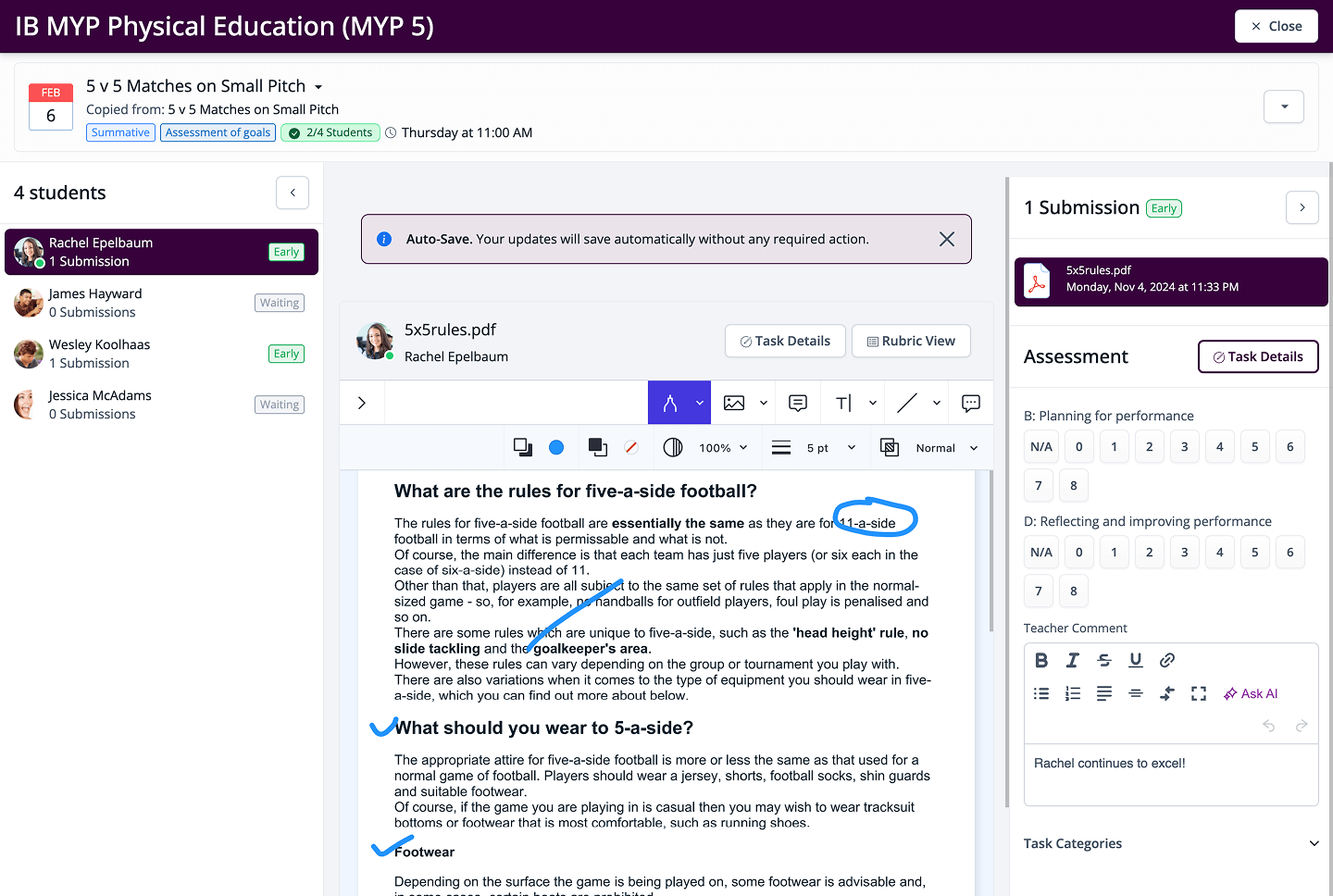Toggle bold in Teacher Comment editor
The height and width of the screenshot is (896, 1333).
[1041, 660]
